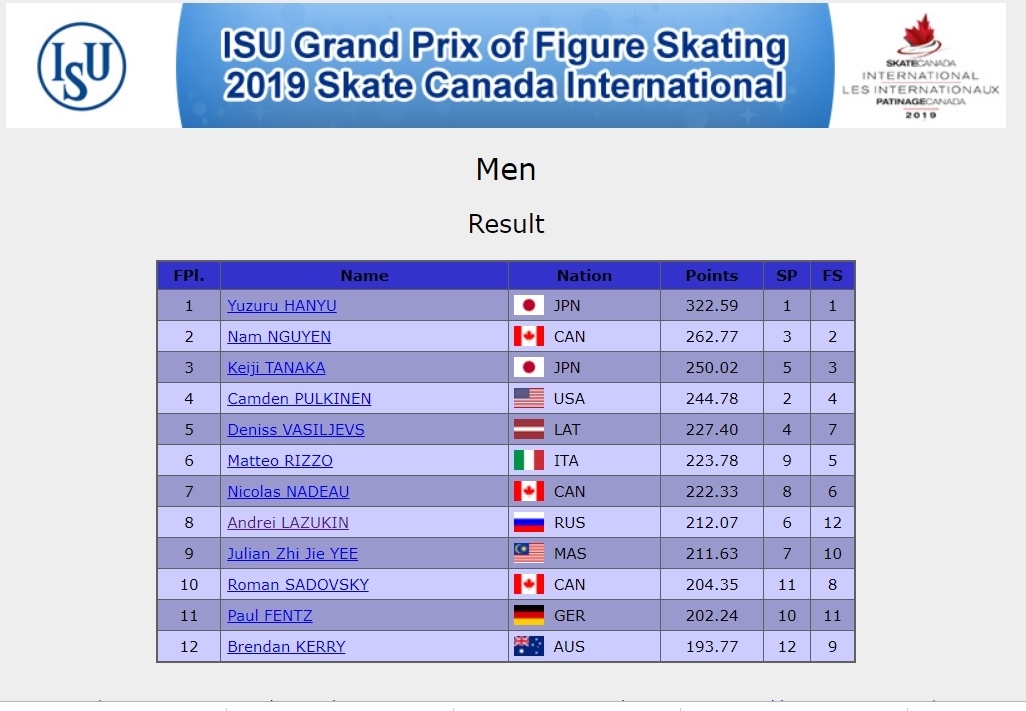The height and width of the screenshot is (711, 1026).
Task: Click the Russia flag icon
Action: tap(529, 523)
